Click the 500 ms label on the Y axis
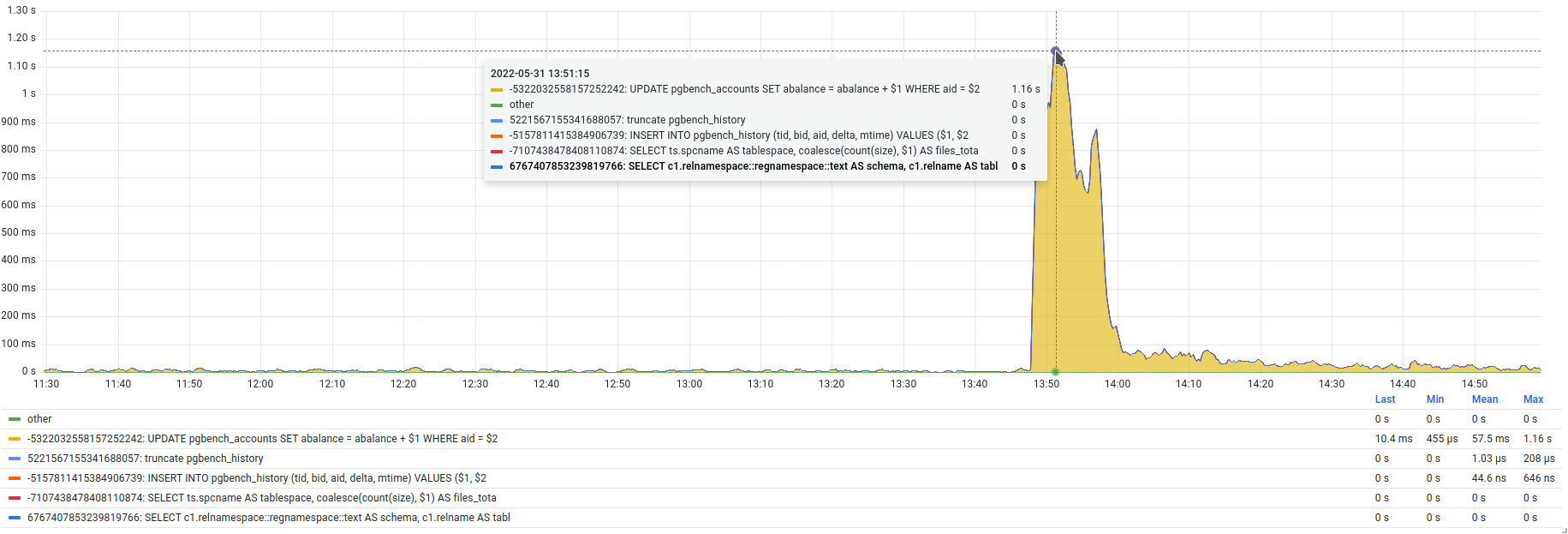Viewport: 1568px width, 534px height. pyautogui.click(x=18, y=232)
